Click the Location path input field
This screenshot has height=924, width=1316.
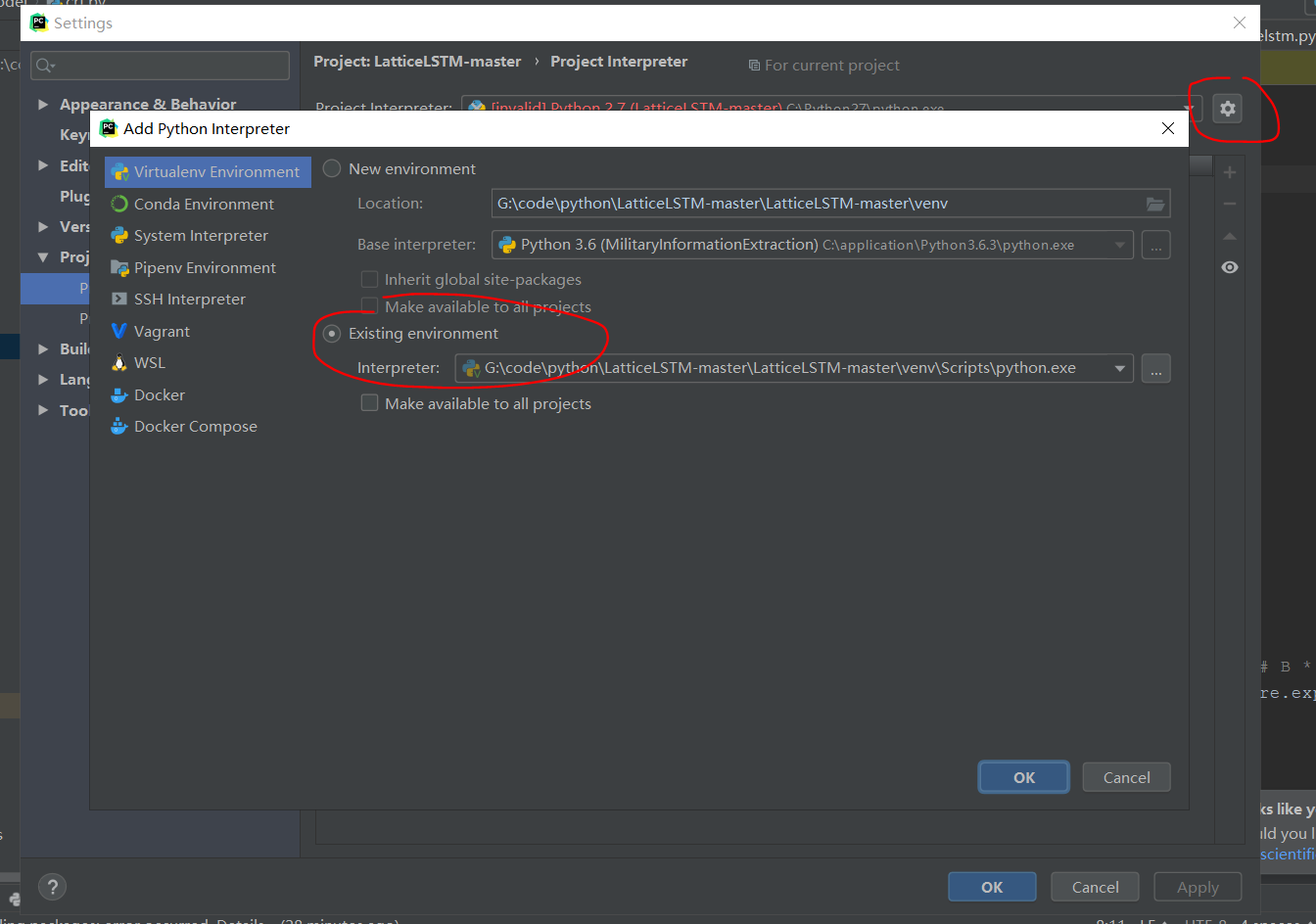tap(831, 204)
